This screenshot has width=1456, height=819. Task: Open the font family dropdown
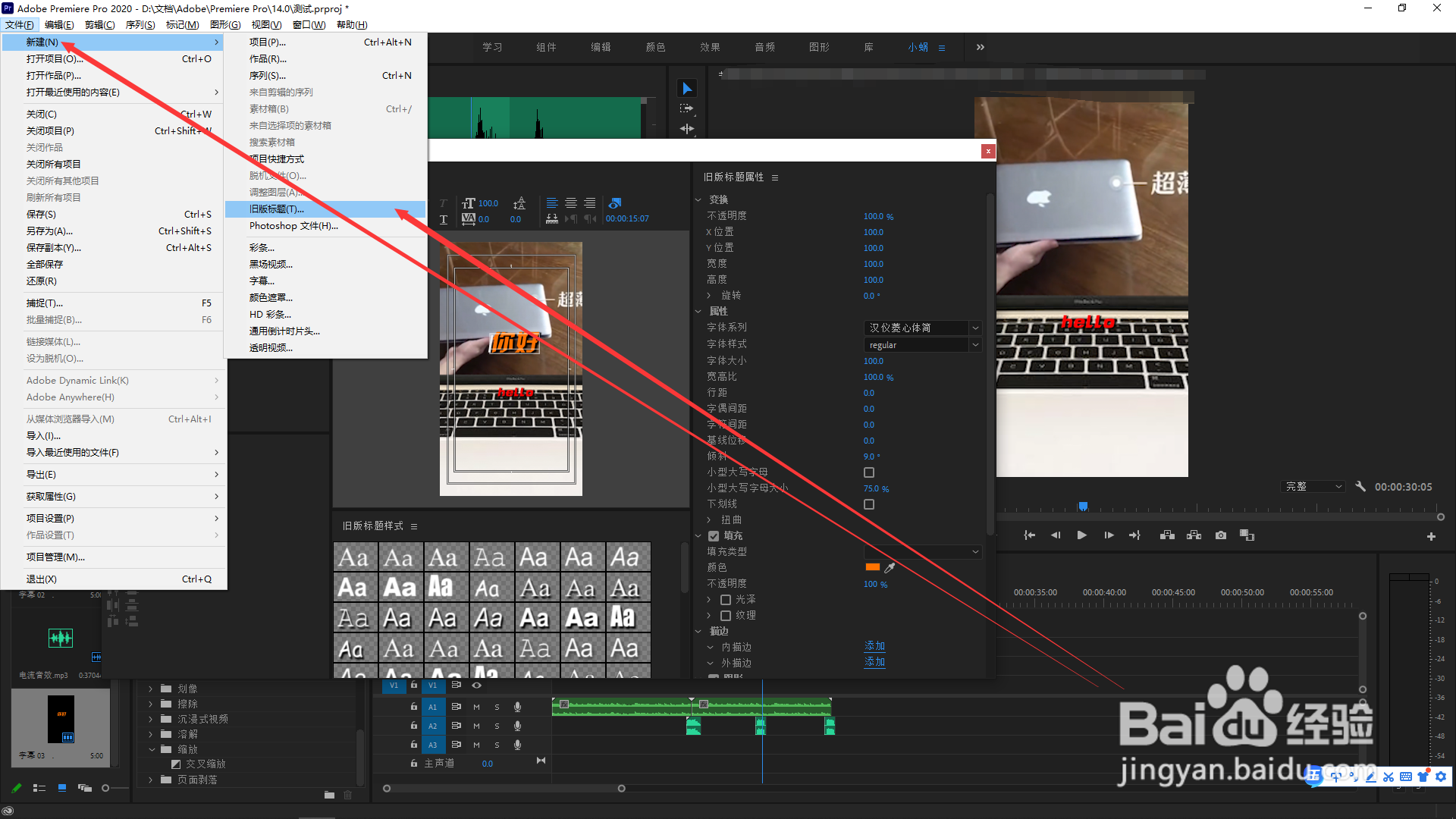tap(923, 328)
